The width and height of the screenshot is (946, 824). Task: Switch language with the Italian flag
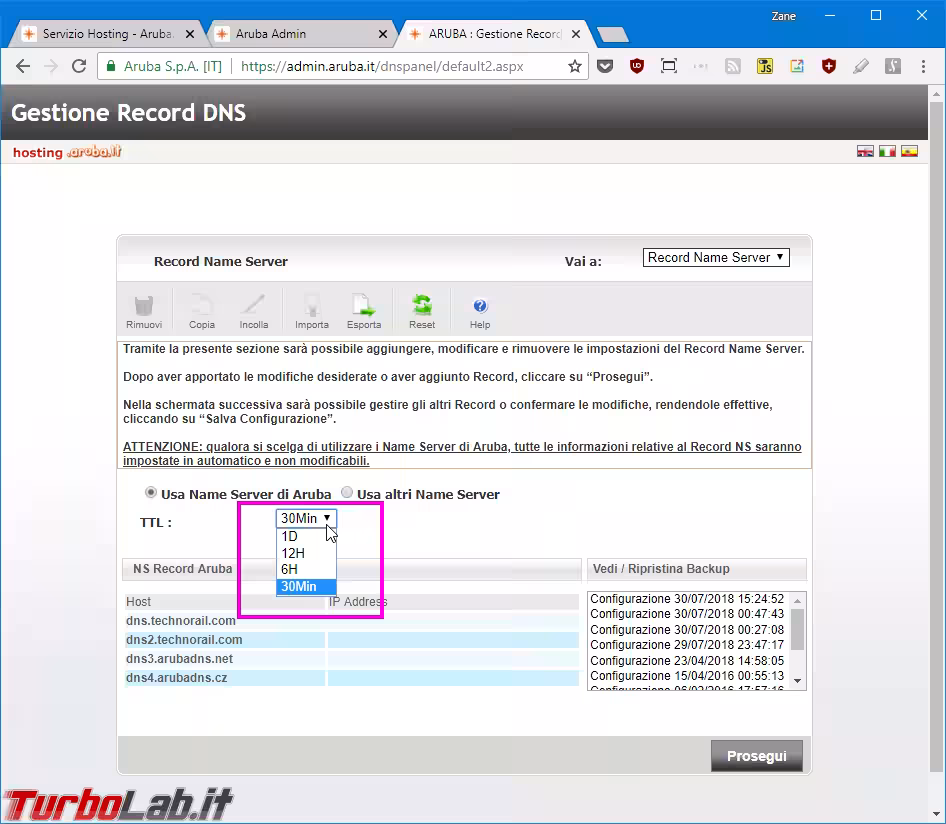point(887,152)
